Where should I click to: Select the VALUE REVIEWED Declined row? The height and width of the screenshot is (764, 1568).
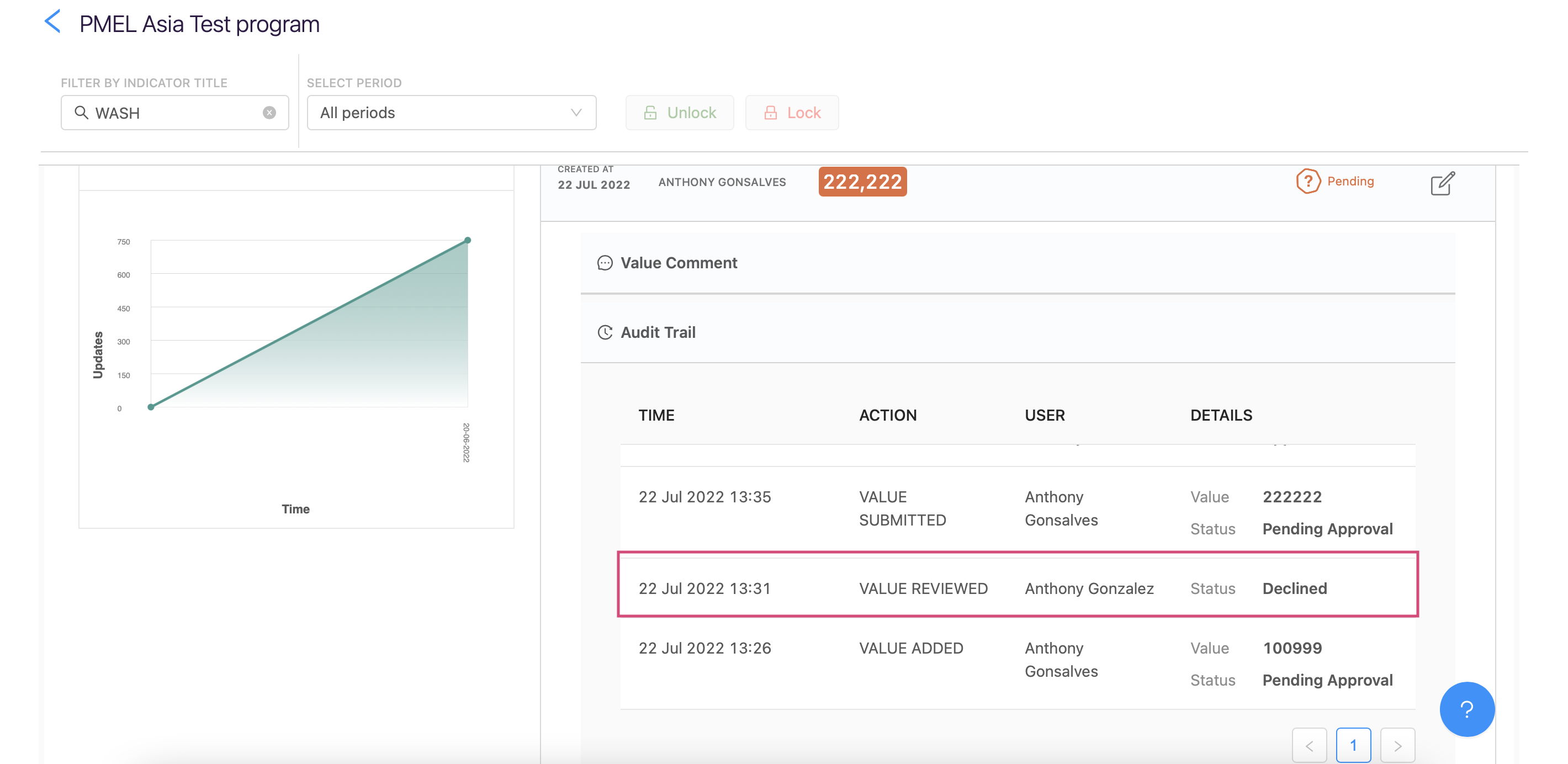[x=1017, y=588]
